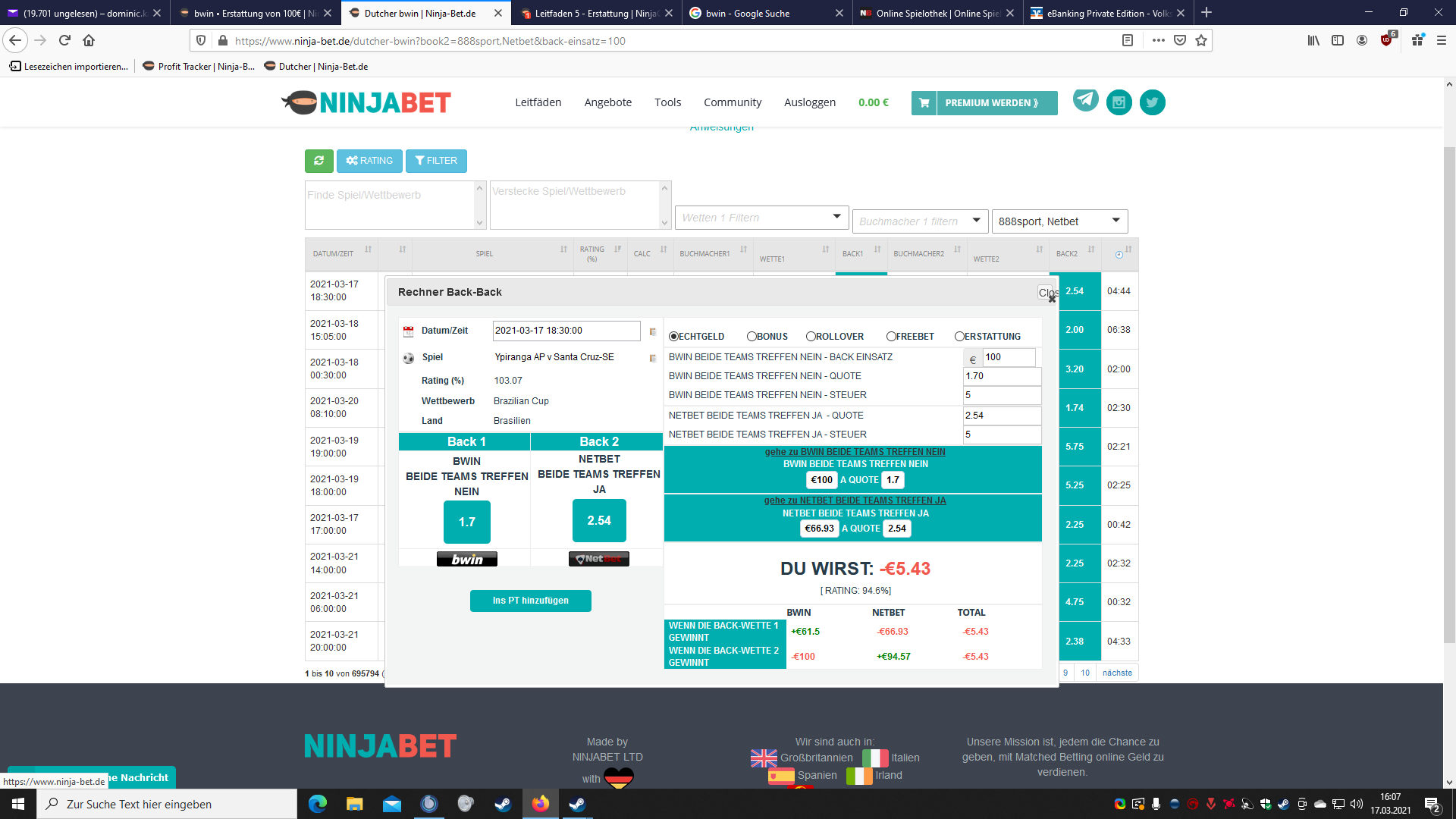Close the Rechner Back-Back dialog

point(1047,293)
